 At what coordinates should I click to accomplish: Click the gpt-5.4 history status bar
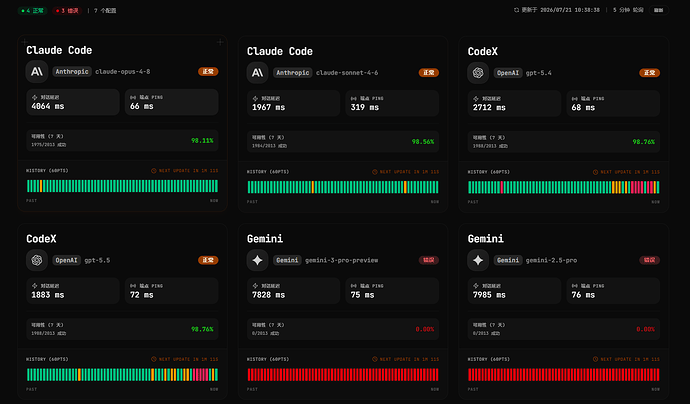coord(564,187)
